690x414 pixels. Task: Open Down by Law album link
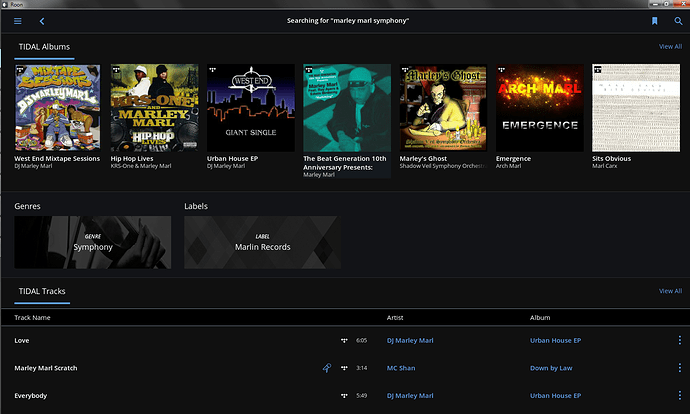click(551, 368)
